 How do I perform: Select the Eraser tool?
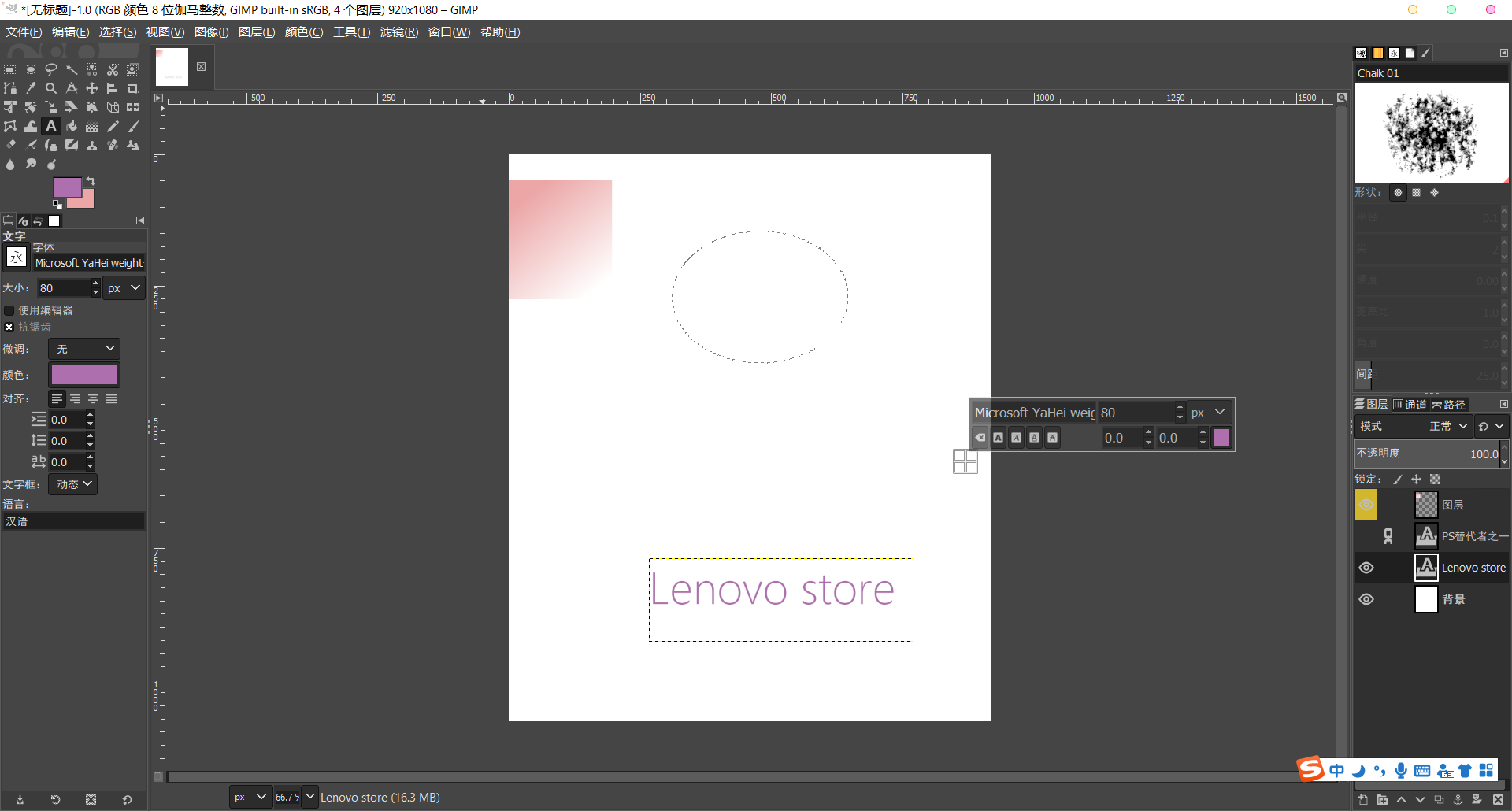click(x=10, y=145)
